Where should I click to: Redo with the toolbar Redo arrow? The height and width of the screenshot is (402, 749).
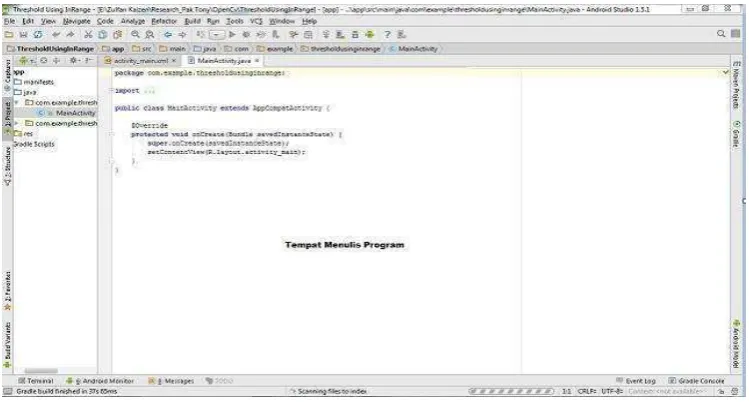click(x=71, y=34)
